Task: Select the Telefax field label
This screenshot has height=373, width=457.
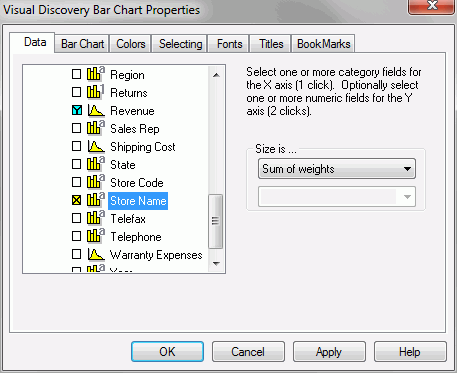Action: 128,219
